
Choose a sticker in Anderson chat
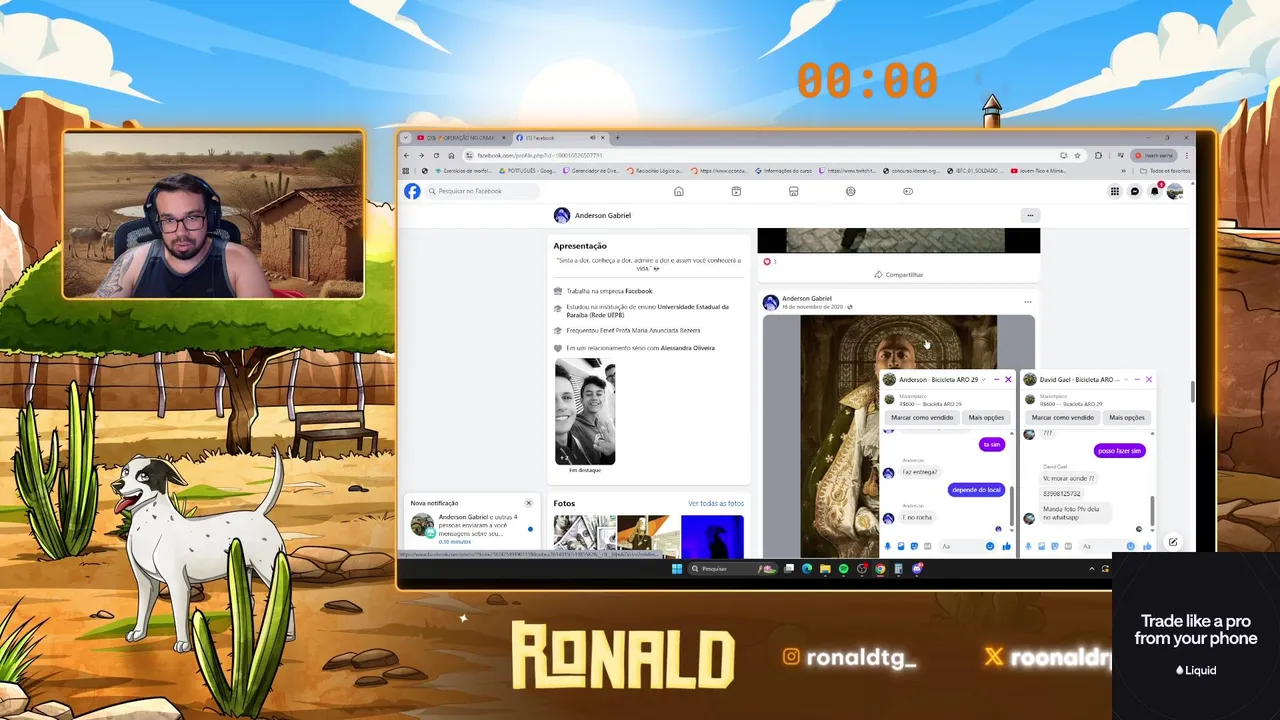pyautogui.click(x=914, y=546)
